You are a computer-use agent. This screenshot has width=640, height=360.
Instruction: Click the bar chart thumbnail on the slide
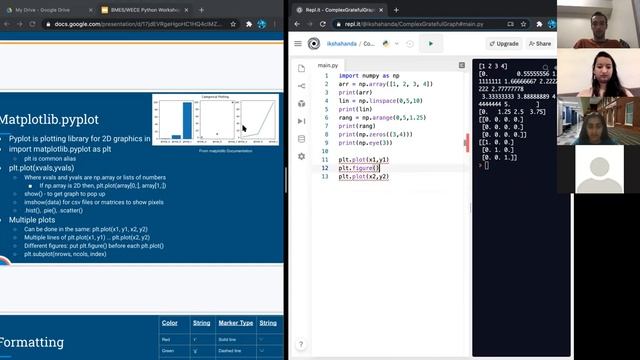(176, 119)
